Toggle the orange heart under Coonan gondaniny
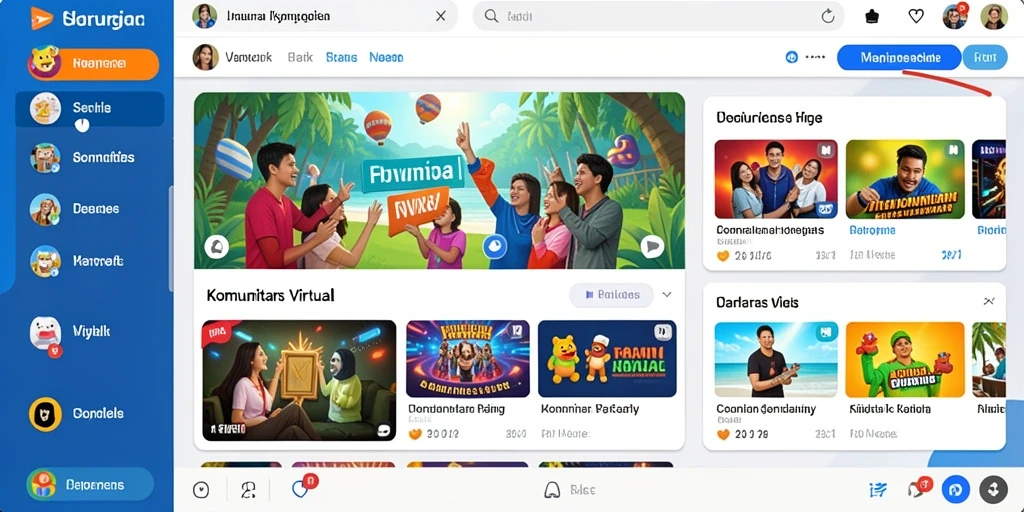The height and width of the screenshot is (512, 1024). [x=723, y=434]
